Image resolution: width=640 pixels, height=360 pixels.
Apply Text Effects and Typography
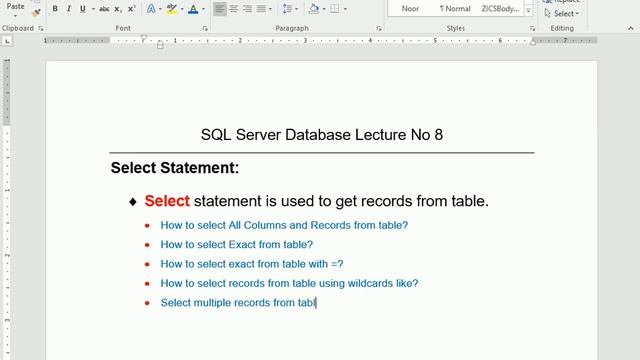tap(151, 9)
